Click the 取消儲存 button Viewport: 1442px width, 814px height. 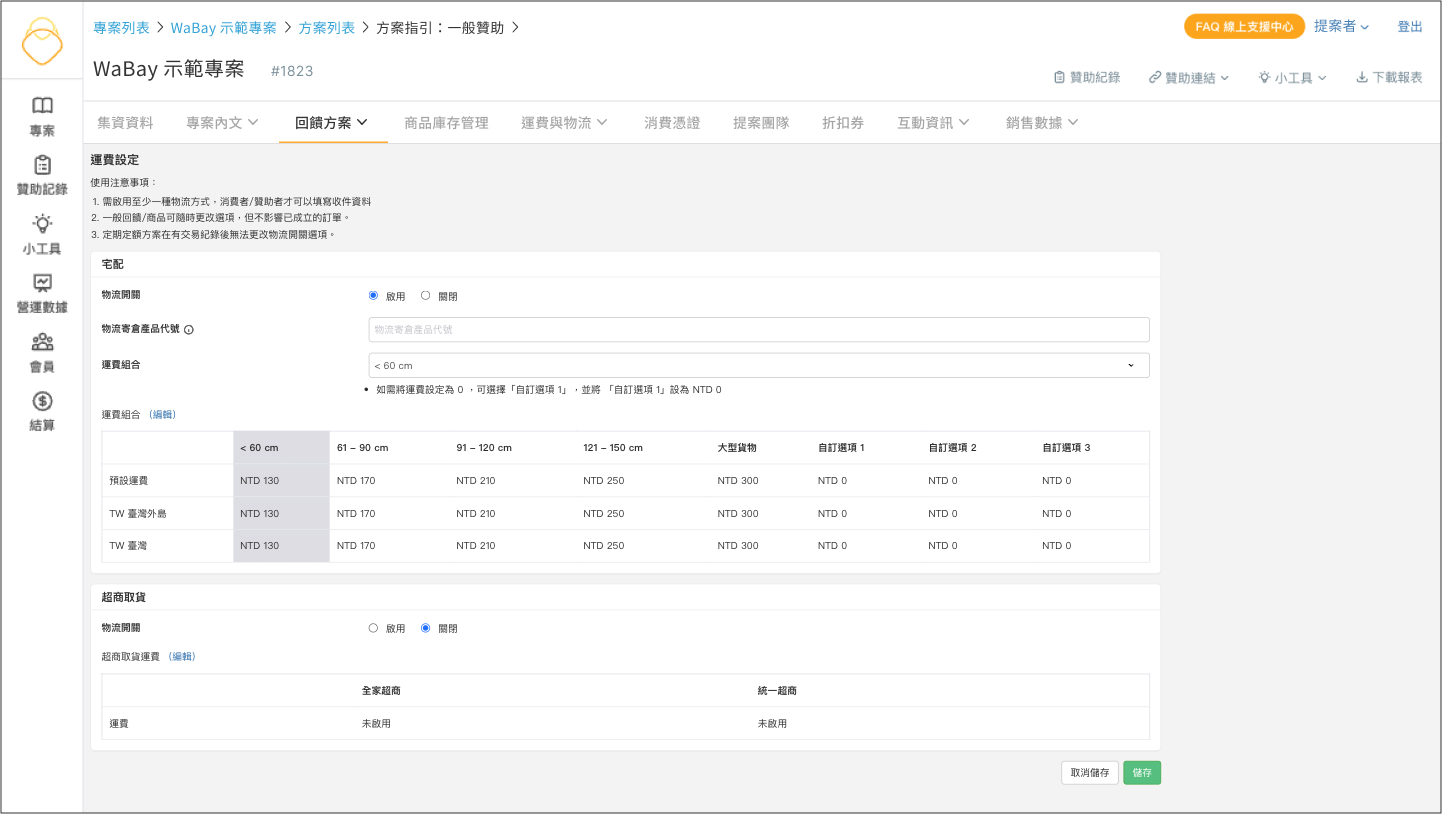1090,773
